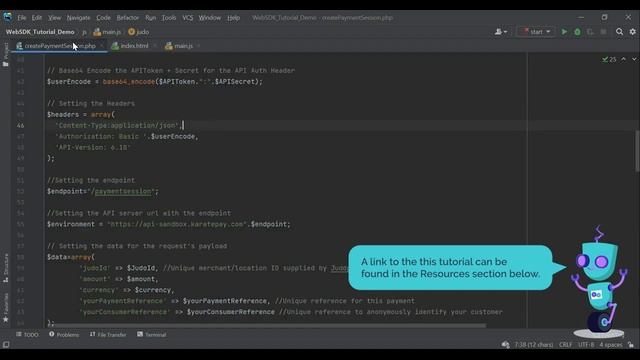Open the Structure tool window sidebar button
This screenshot has width=640, height=360.
tap(6, 268)
